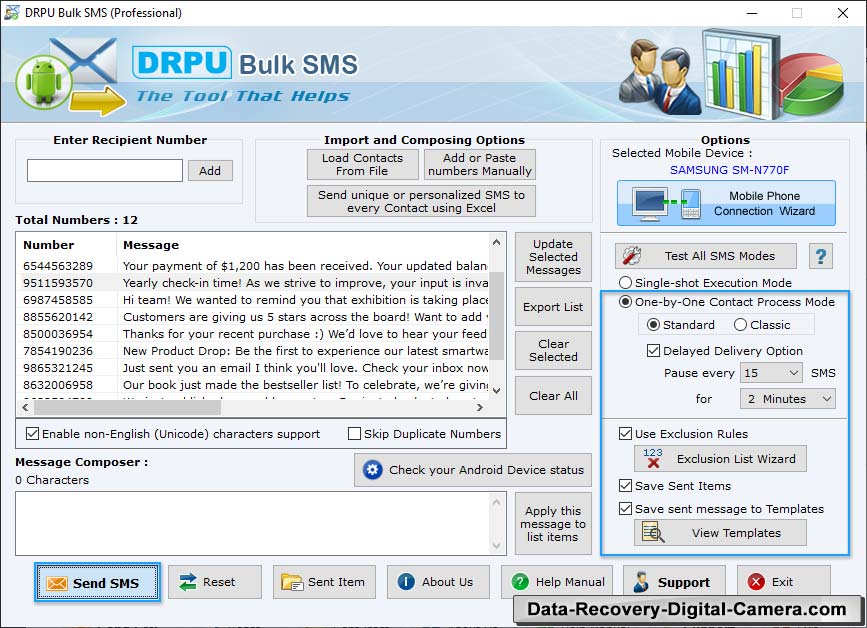
Task: Toggle Save Sent Items checkbox
Action: [625, 485]
